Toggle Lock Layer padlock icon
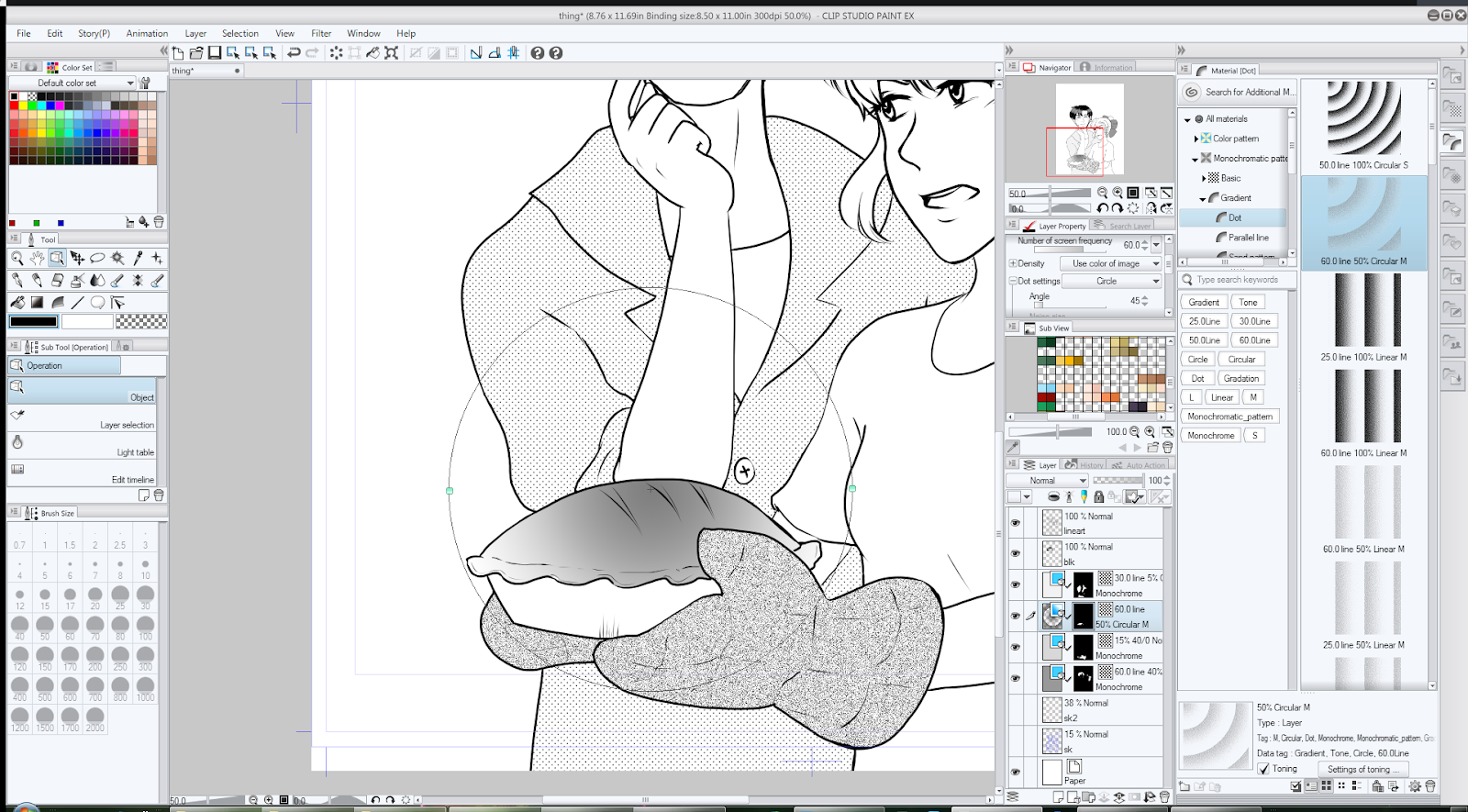This screenshot has height=812, width=1468. (1098, 497)
